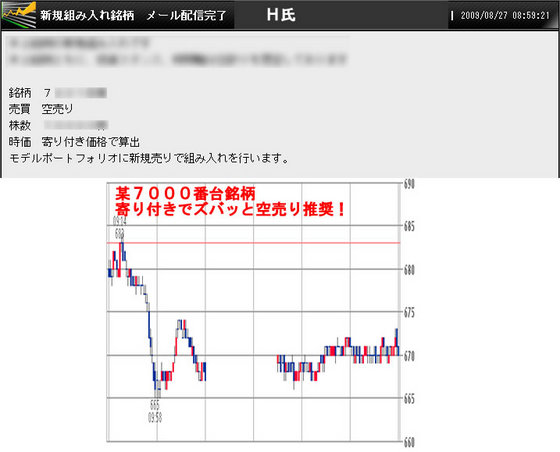The height and width of the screenshot is (452, 560).
Task: Click the 670 price axis label
Action: tap(409, 356)
